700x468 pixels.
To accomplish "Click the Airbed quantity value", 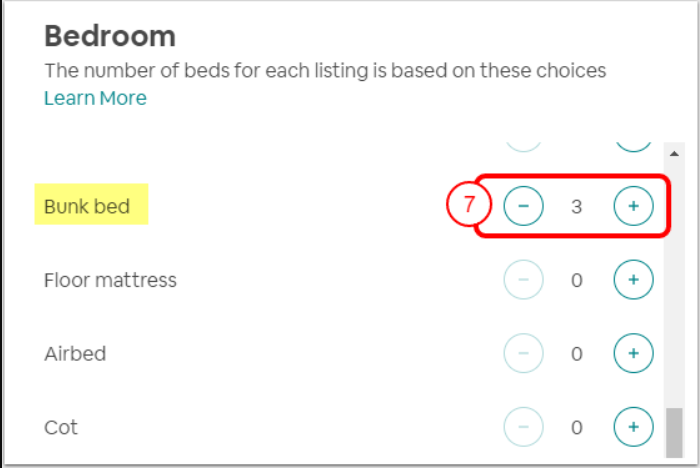I will [x=577, y=353].
